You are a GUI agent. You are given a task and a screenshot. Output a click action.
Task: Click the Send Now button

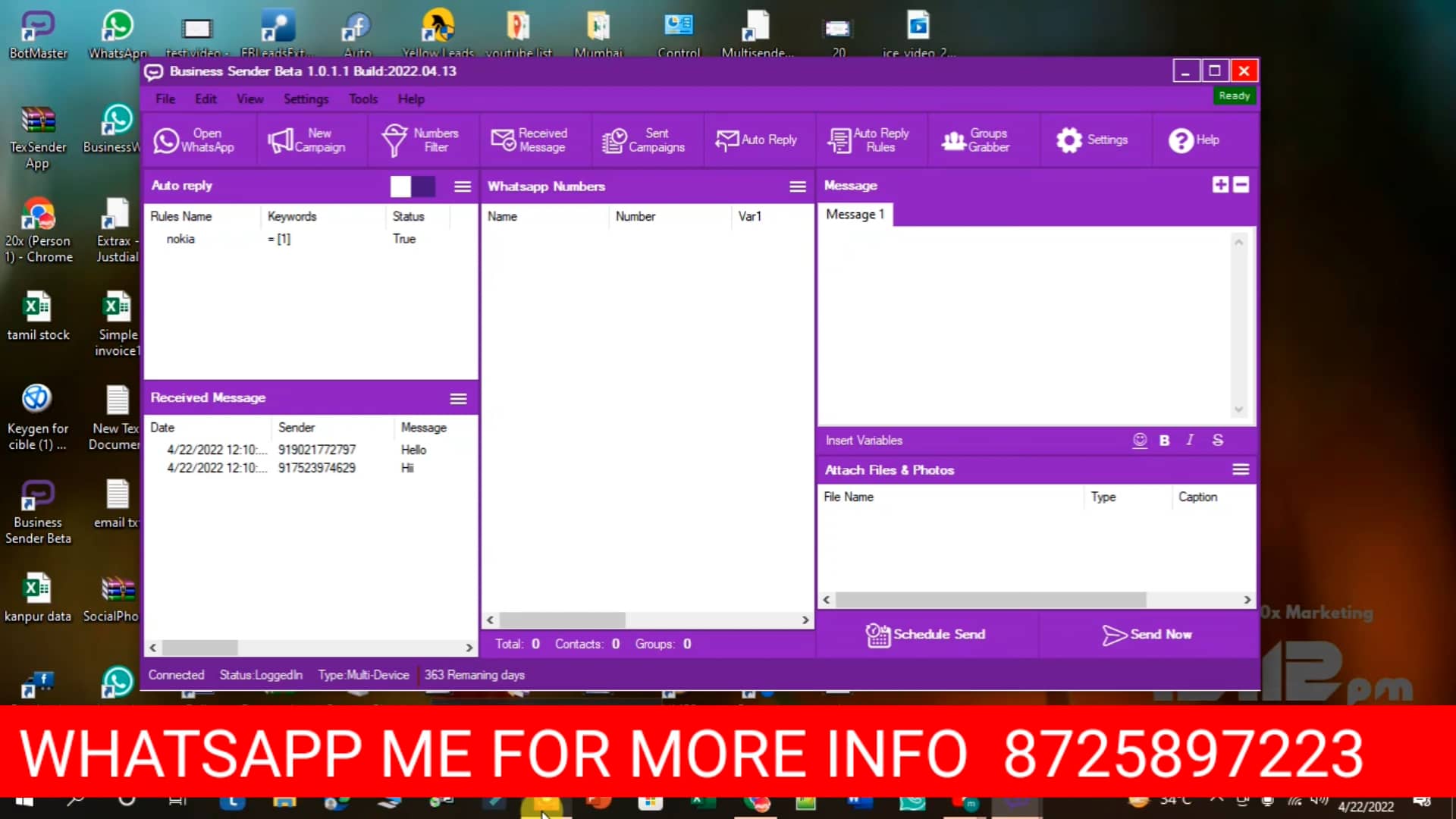(x=1147, y=635)
